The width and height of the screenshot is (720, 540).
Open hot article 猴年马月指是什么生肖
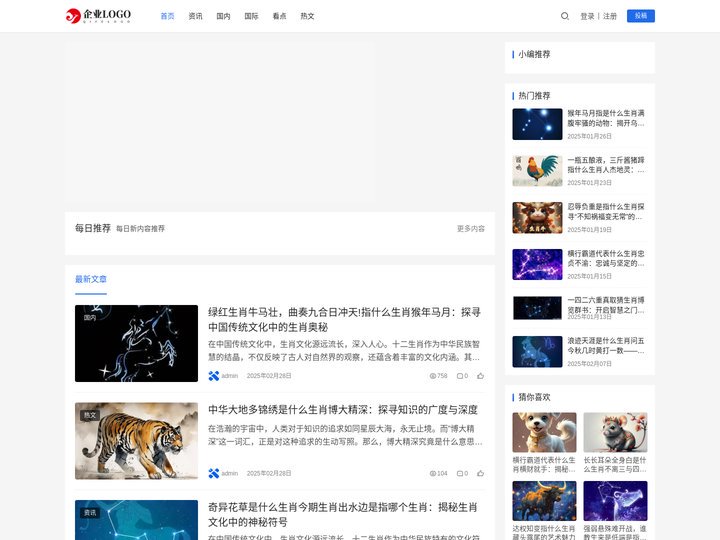pyautogui.click(x=606, y=118)
